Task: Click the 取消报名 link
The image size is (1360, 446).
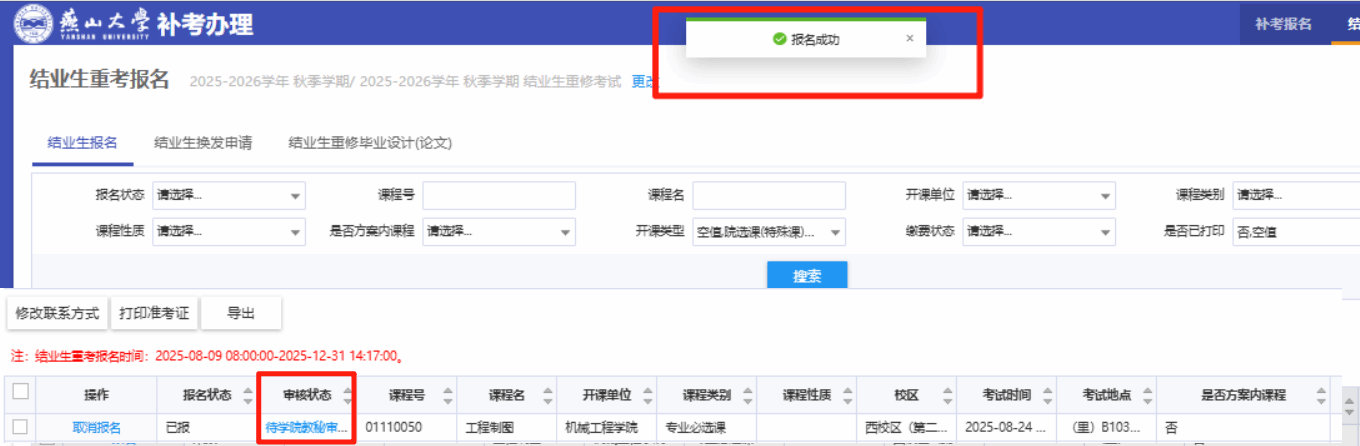Action: [x=97, y=428]
